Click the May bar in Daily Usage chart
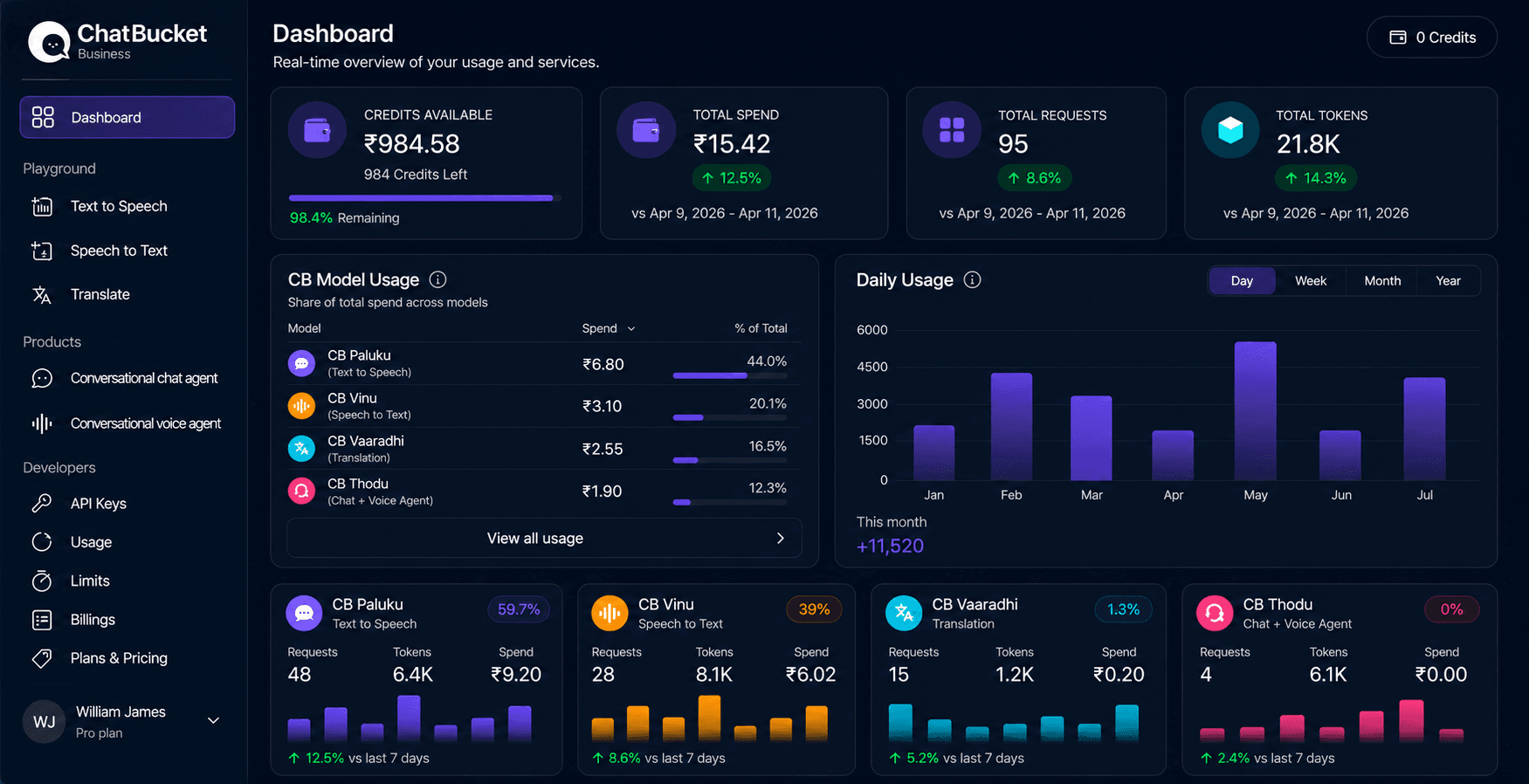The height and width of the screenshot is (784, 1529). 1255,410
